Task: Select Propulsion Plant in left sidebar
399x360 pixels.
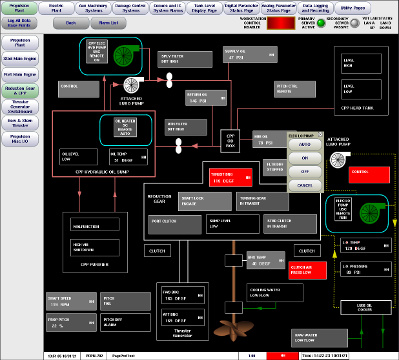Action: coord(20,43)
